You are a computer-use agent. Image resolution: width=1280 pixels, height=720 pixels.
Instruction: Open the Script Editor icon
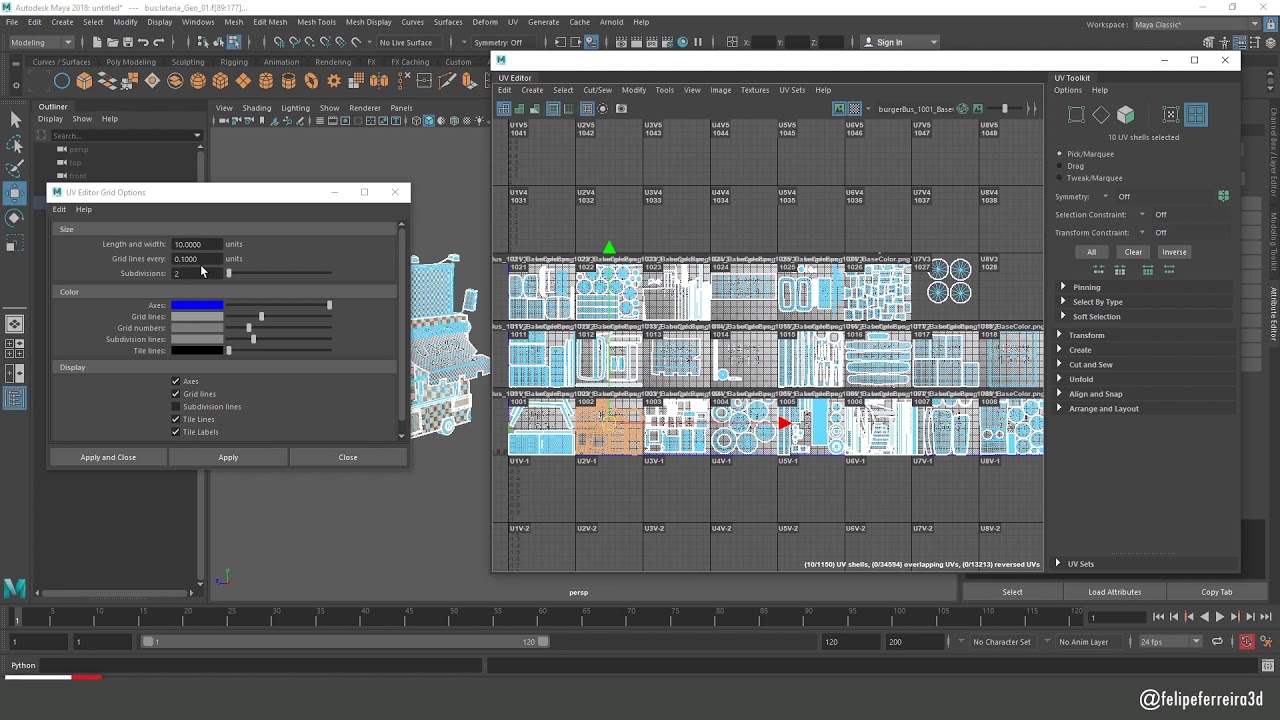pos(1268,666)
